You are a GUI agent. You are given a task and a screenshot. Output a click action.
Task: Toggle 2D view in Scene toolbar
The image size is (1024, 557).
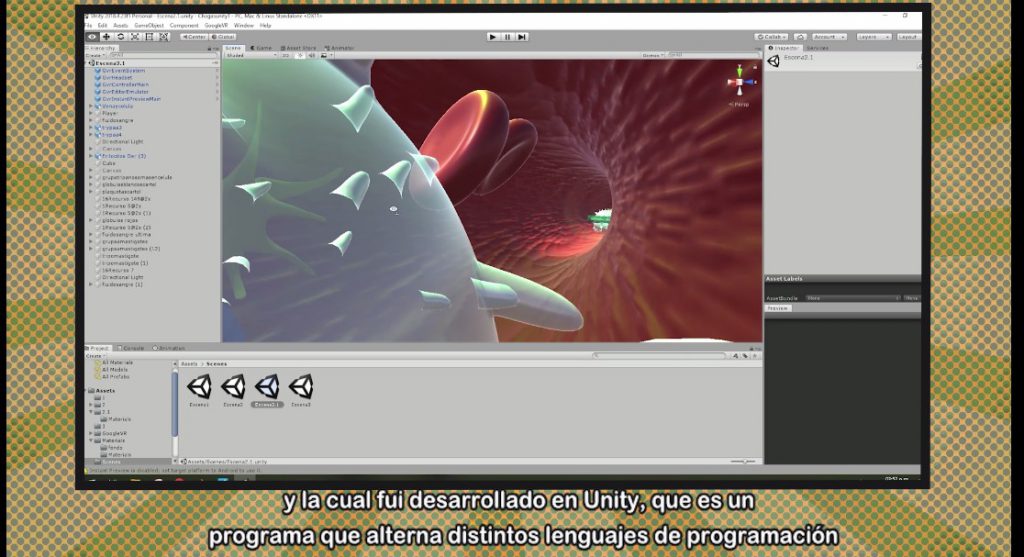click(285, 56)
